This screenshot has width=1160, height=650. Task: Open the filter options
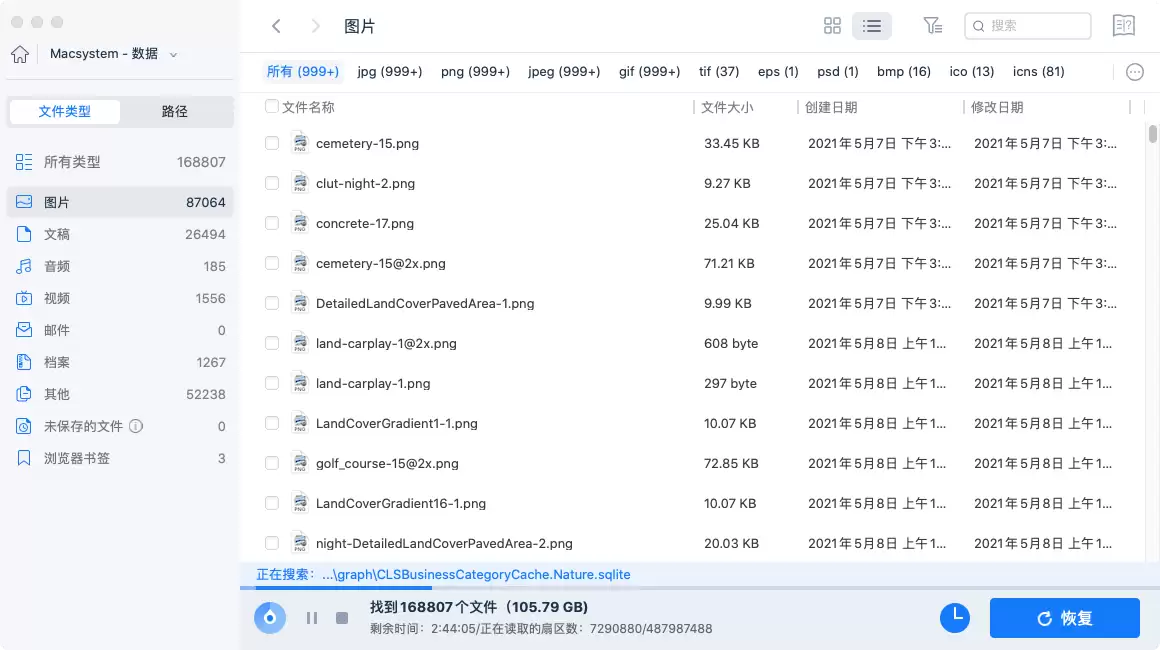pos(933,26)
